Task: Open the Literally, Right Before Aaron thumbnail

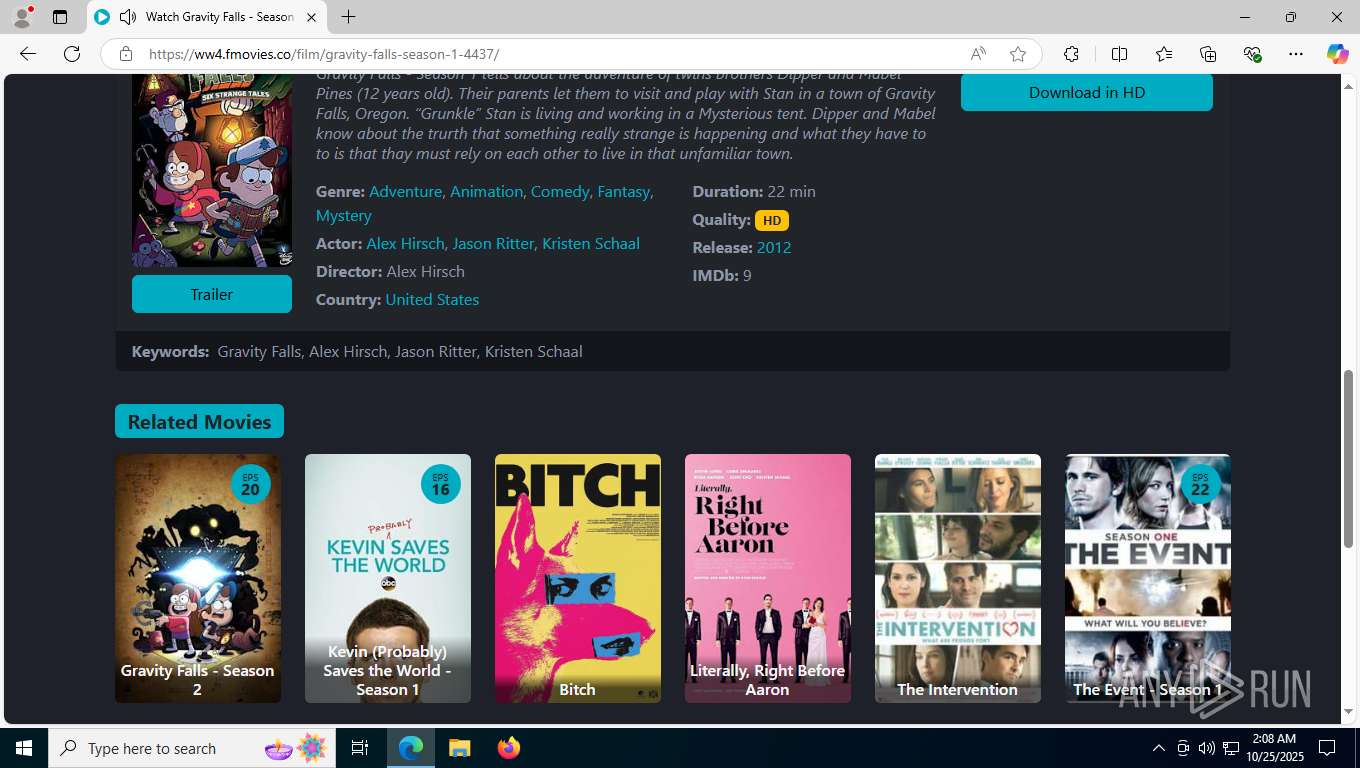Action: click(768, 578)
